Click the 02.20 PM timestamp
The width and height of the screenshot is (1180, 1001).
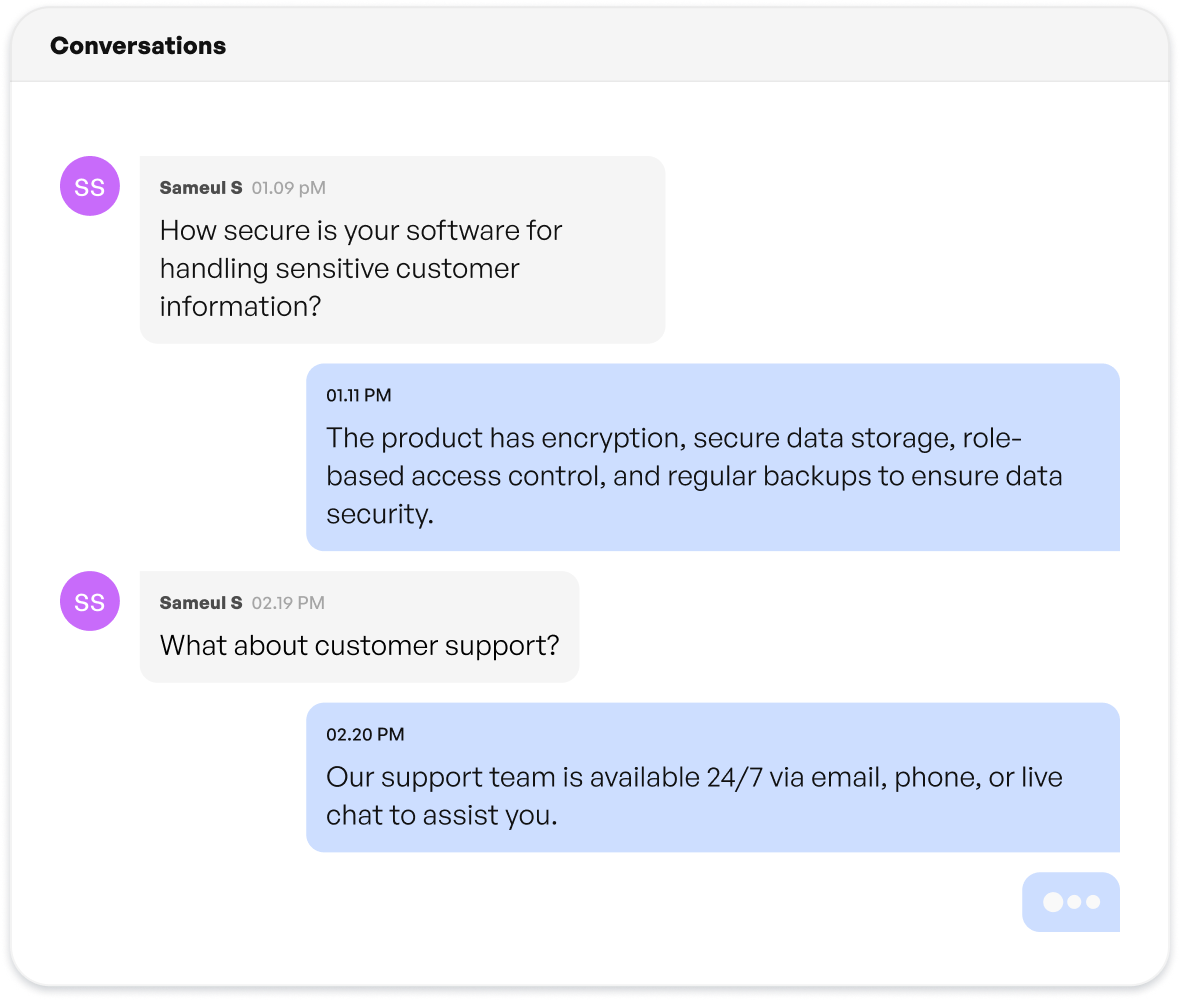365,734
